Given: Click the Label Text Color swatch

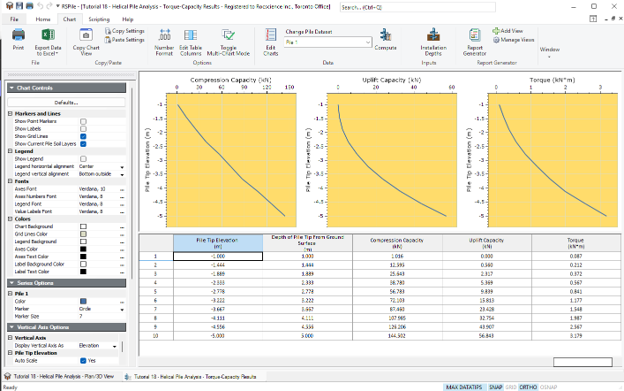Looking at the screenshot, I should pos(83,272).
